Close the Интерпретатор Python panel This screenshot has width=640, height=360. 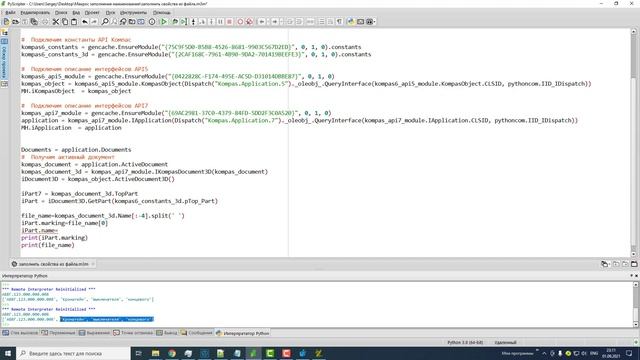click(x=636, y=276)
